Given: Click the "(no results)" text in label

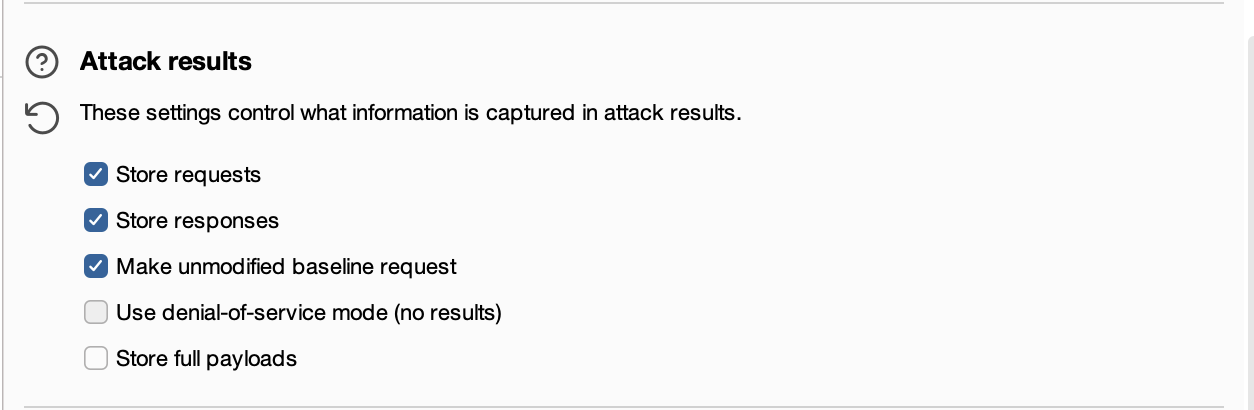Looking at the screenshot, I should [x=447, y=313].
